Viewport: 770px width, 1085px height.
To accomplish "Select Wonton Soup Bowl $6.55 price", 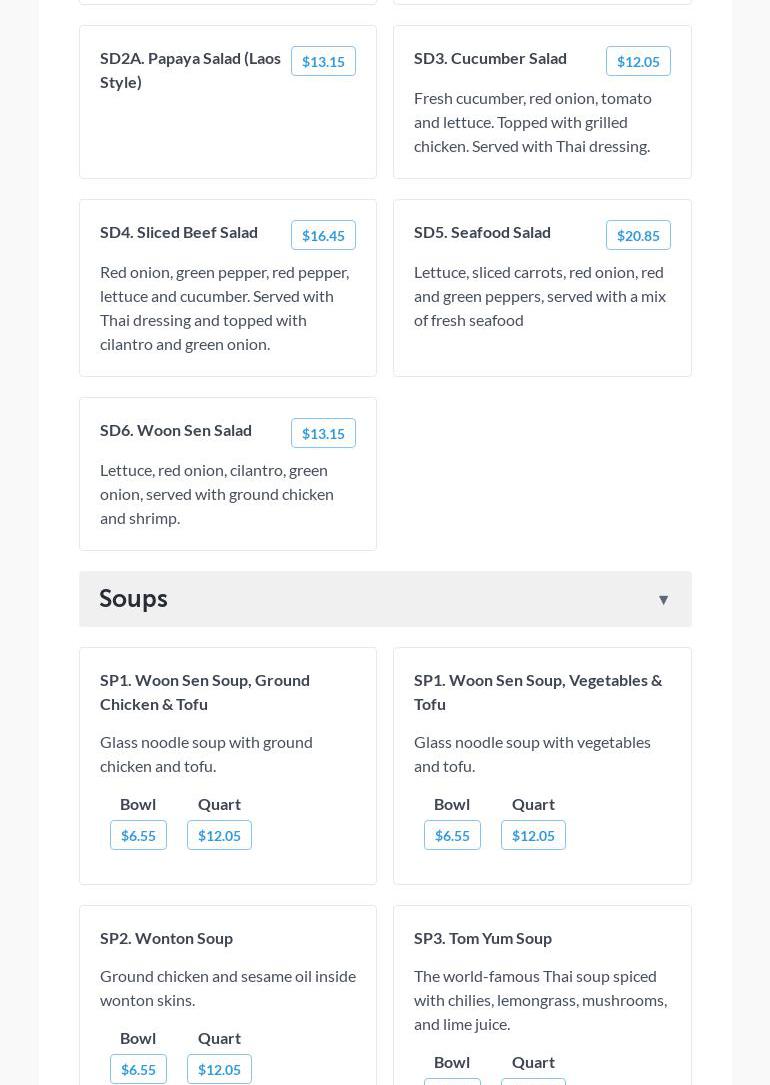I will pyautogui.click(x=138, y=1070).
